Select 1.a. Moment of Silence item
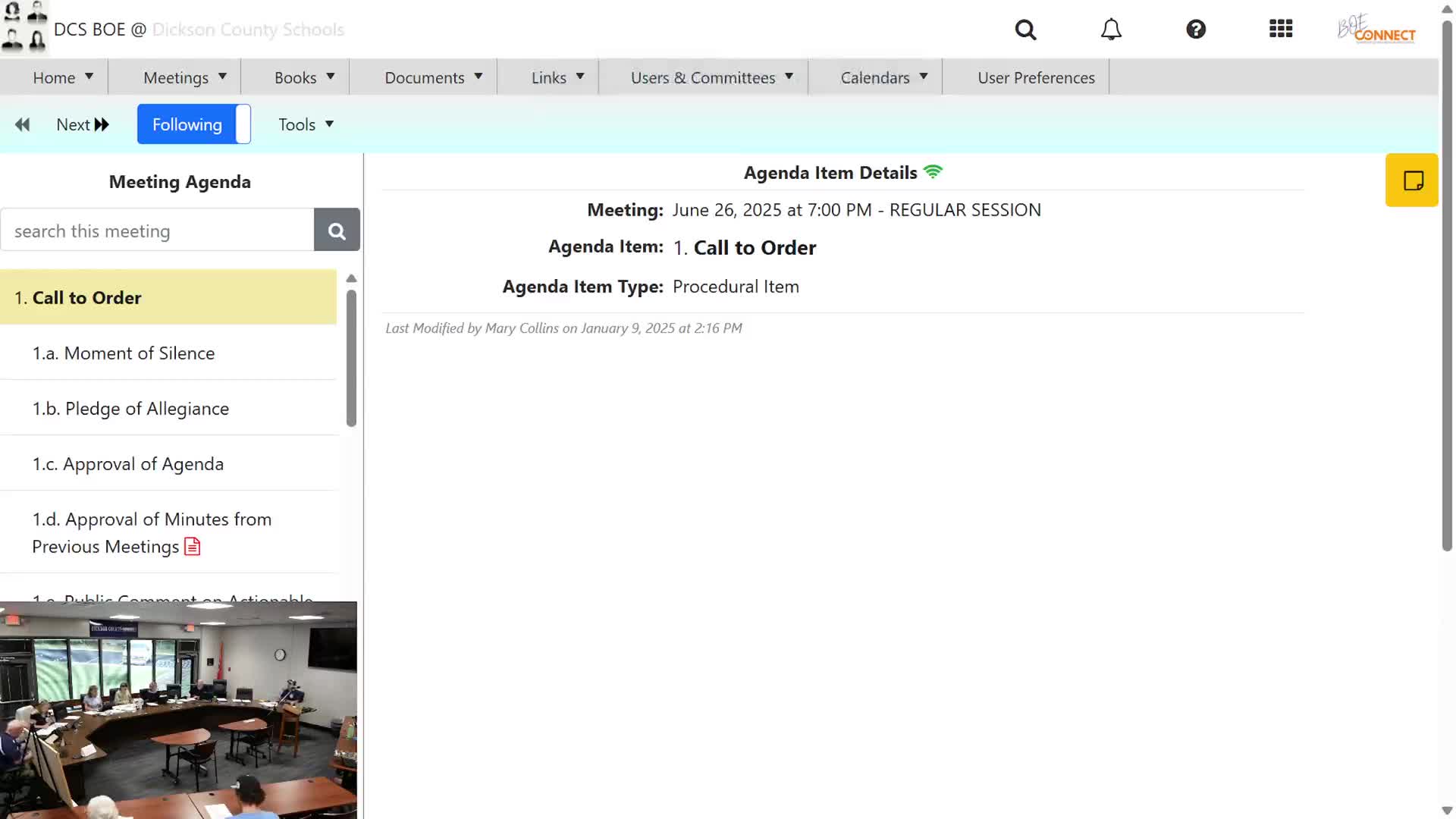The height and width of the screenshot is (819, 1456). point(124,353)
